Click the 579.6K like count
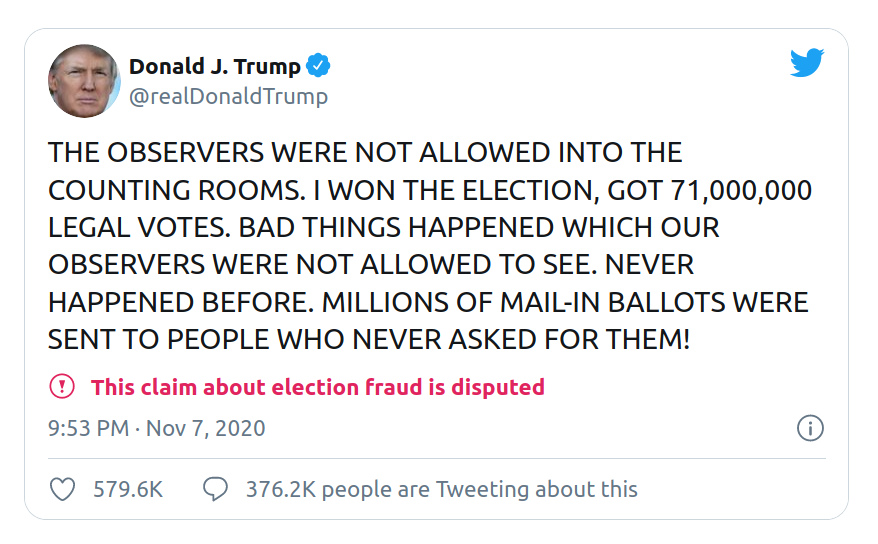Screen dimensions: 878x544 (x=128, y=489)
